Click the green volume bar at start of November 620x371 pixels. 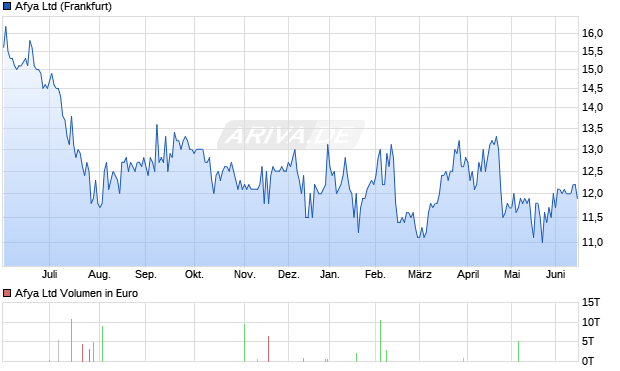tap(244, 343)
